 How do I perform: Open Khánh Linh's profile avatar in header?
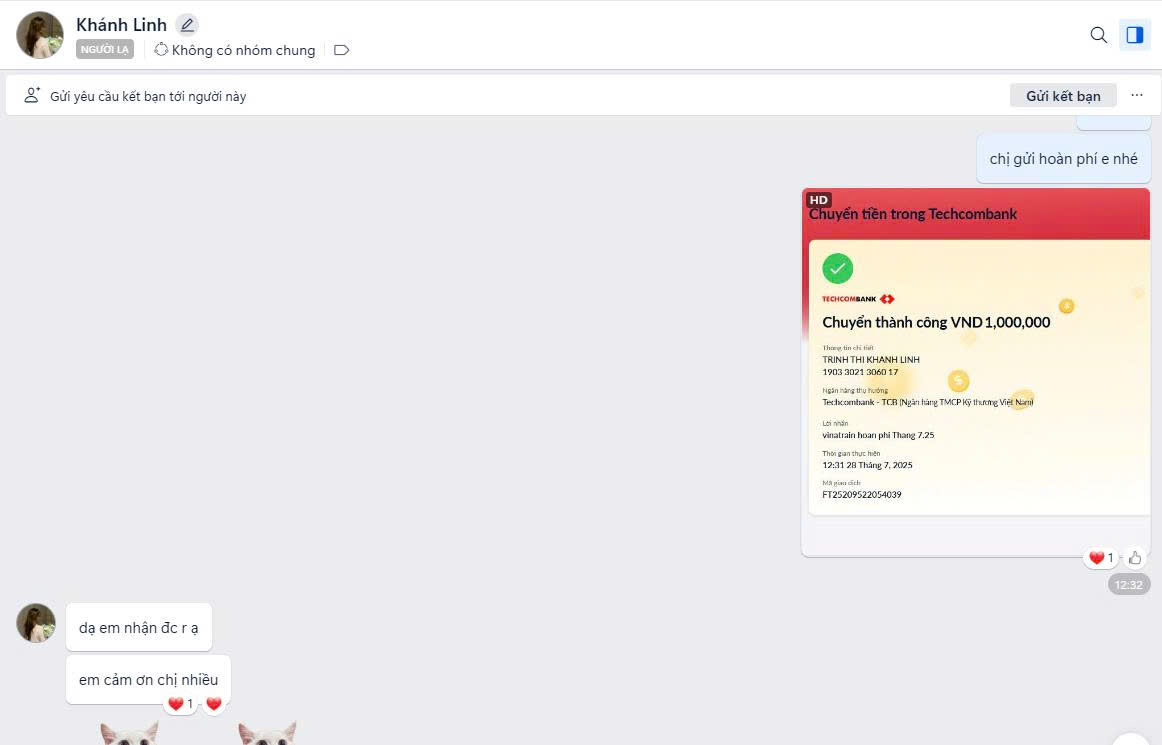[40, 35]
